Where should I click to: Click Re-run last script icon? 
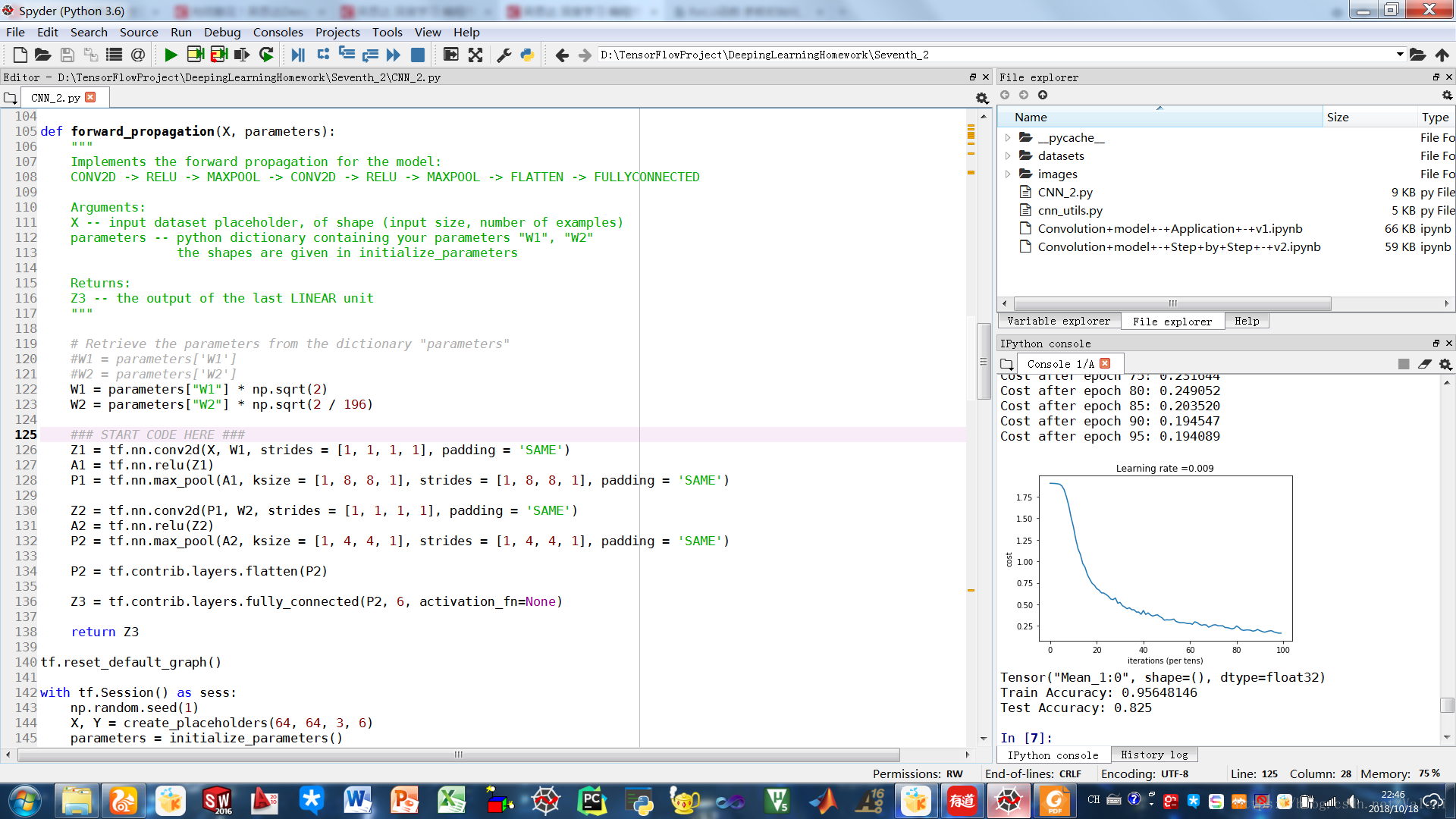[266, 55]
